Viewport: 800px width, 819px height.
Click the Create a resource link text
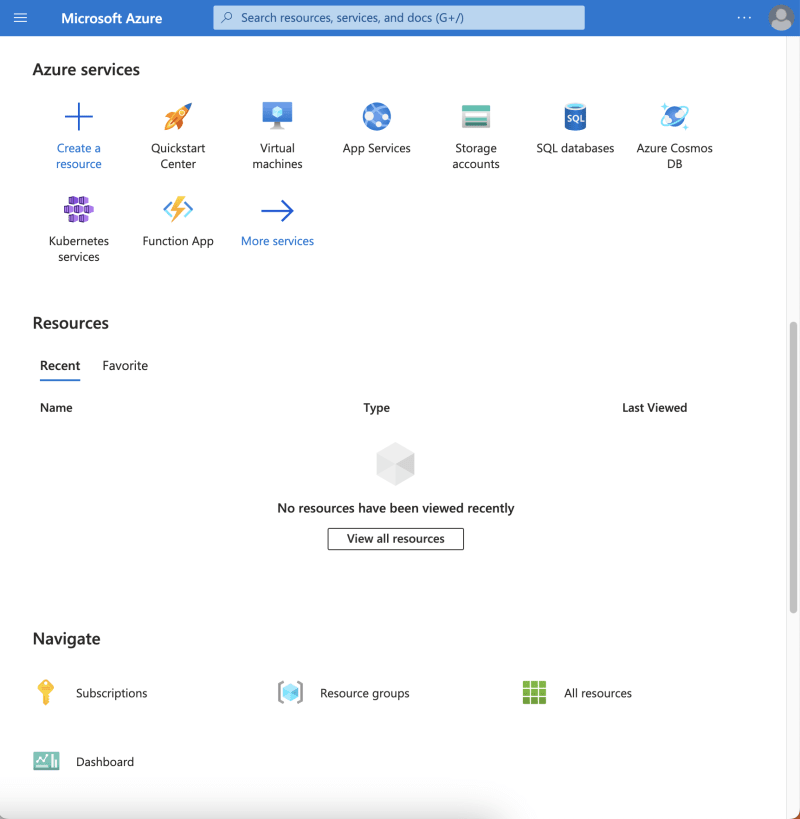pyautogui.click(x=79, y=156)
